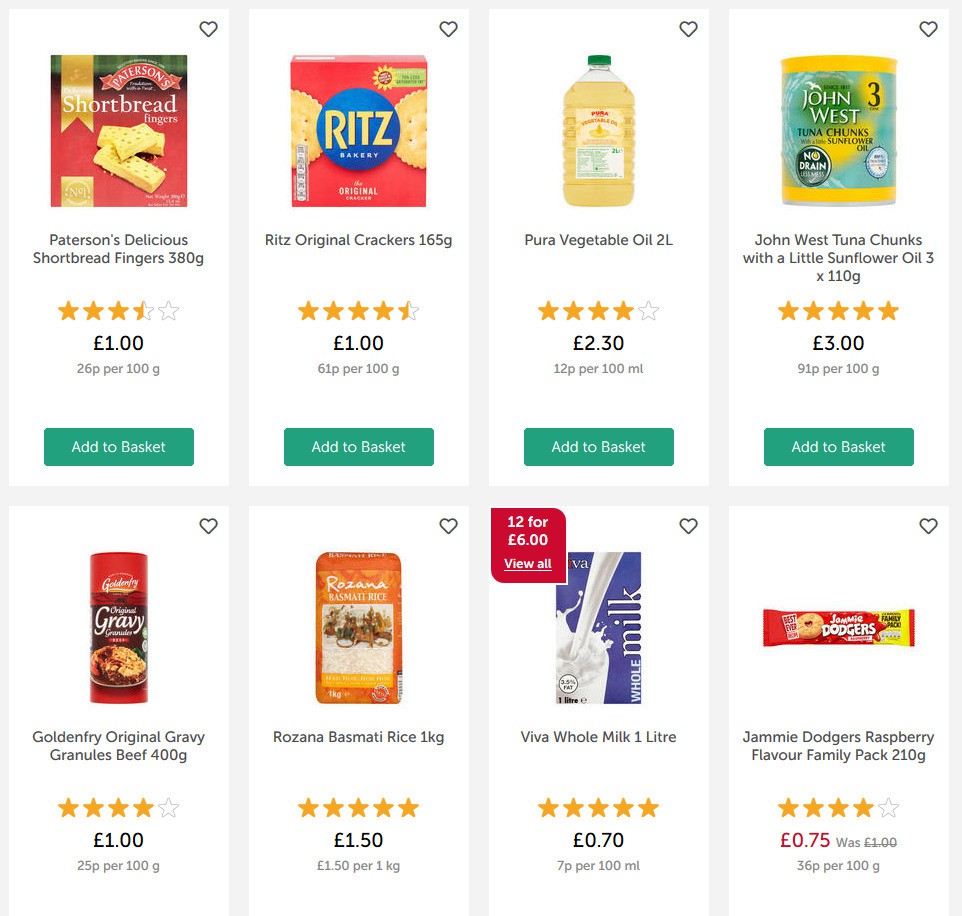The image size is (962, 916).
Task: Click the Rozana Basmati Rice product photo
Action: coord(358,627)
